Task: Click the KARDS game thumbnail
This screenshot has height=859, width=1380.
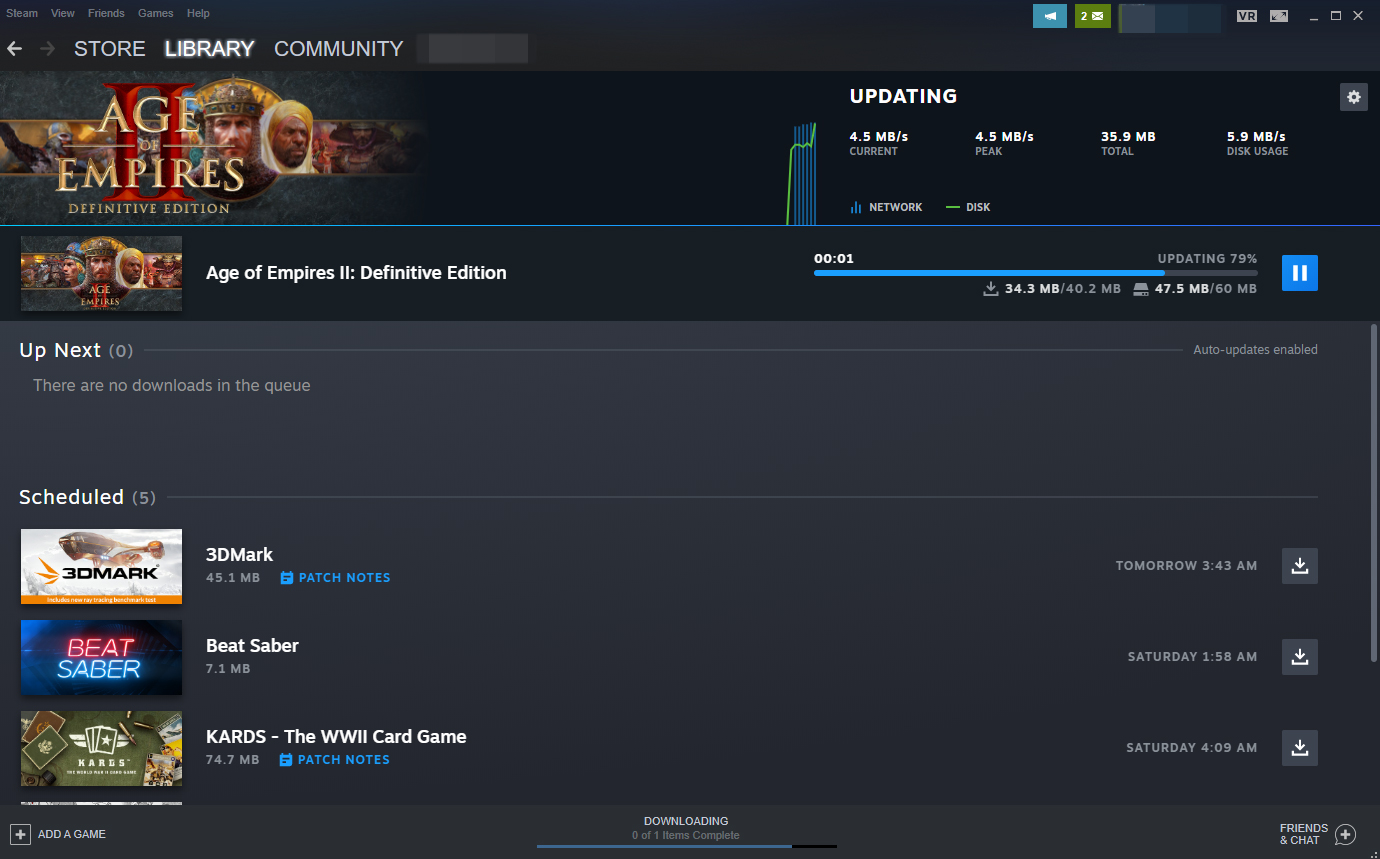Action: [x=101, y=748]
